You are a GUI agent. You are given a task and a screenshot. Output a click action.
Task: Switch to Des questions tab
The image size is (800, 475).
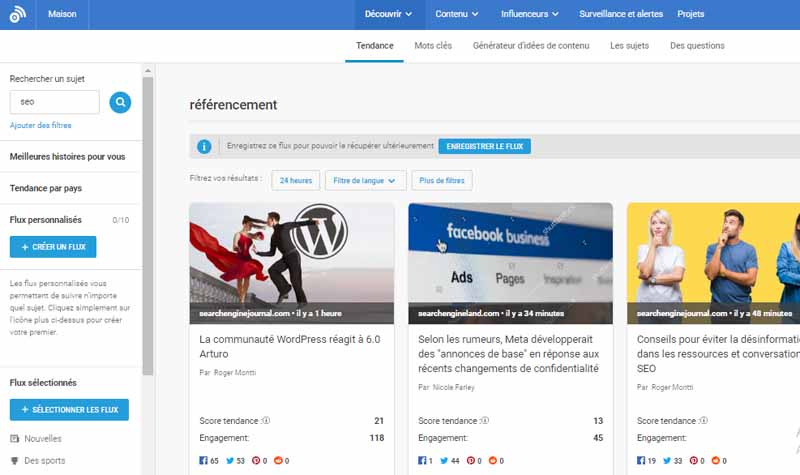(x=697, y=46)
